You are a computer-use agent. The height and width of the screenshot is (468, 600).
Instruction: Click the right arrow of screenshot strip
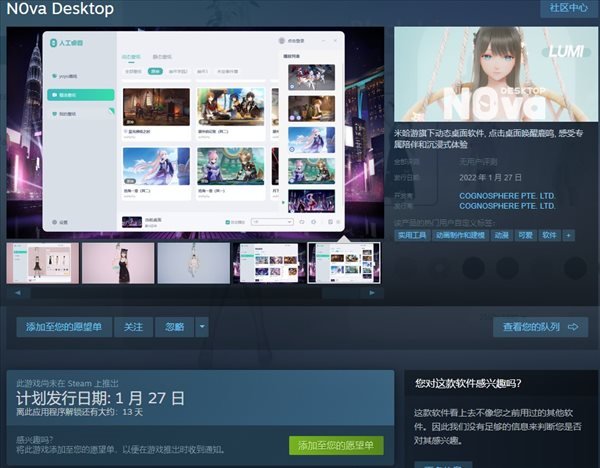coord(372,293)
